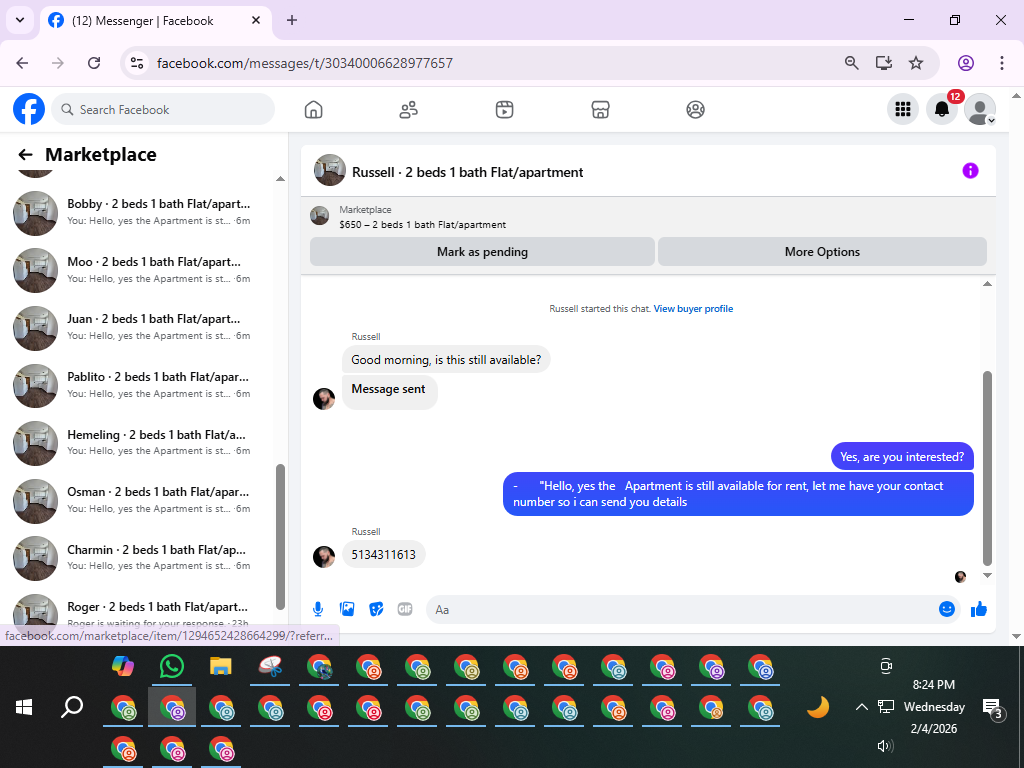
Task: Go to the Home feed icon
Action: click(x=313, y=110)
